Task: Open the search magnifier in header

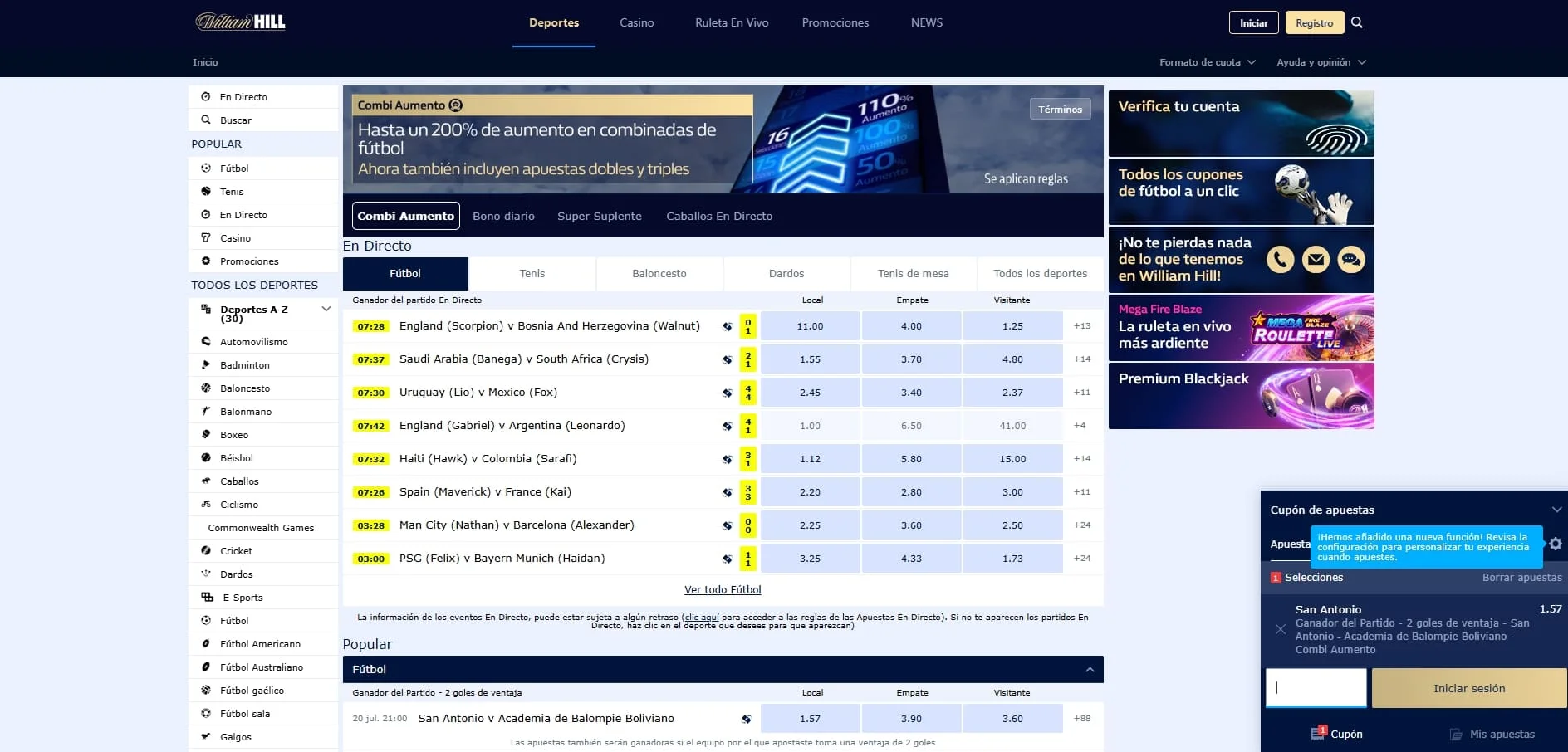Action: pyautogui.click(x=1357, y=22)
